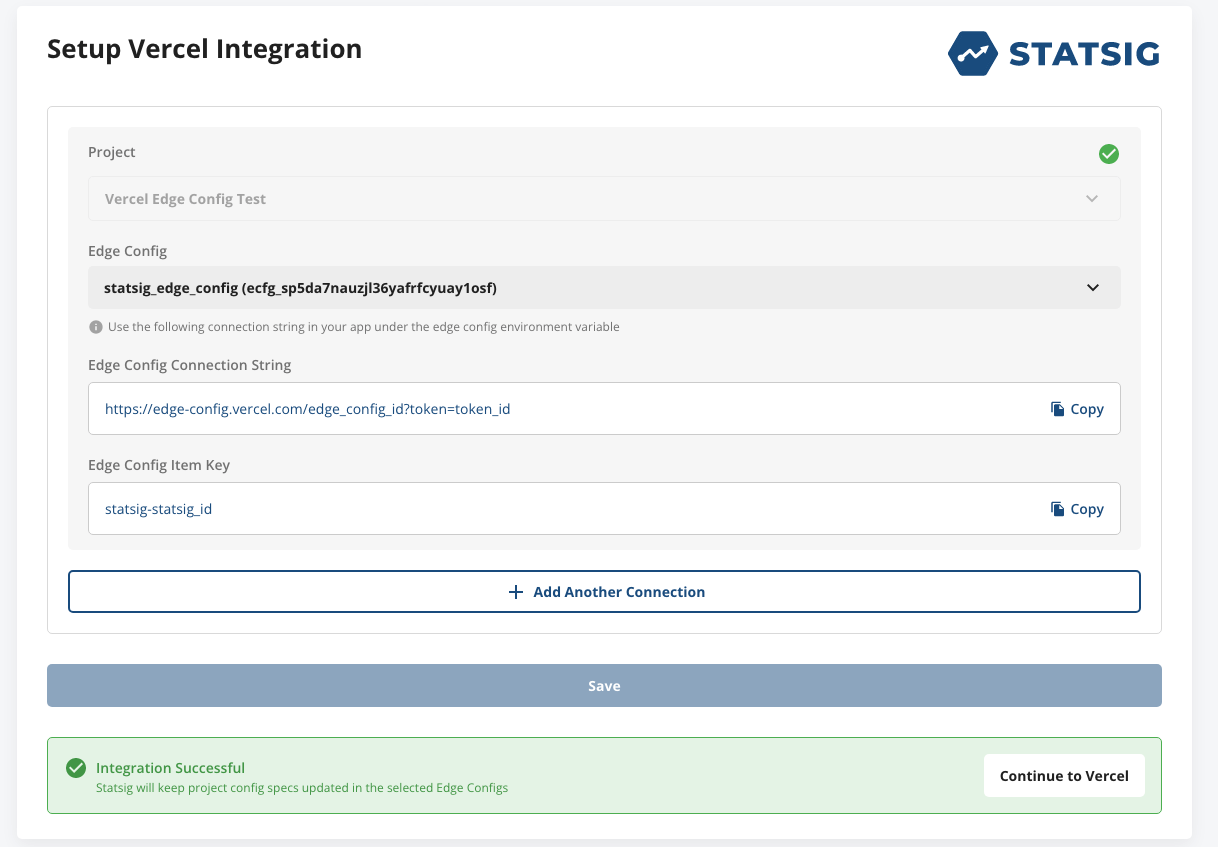Click the hint about the connection string environment variable
Image resolution: width=1218 pixels, height=847 pixels.
[x=364, y=327]
